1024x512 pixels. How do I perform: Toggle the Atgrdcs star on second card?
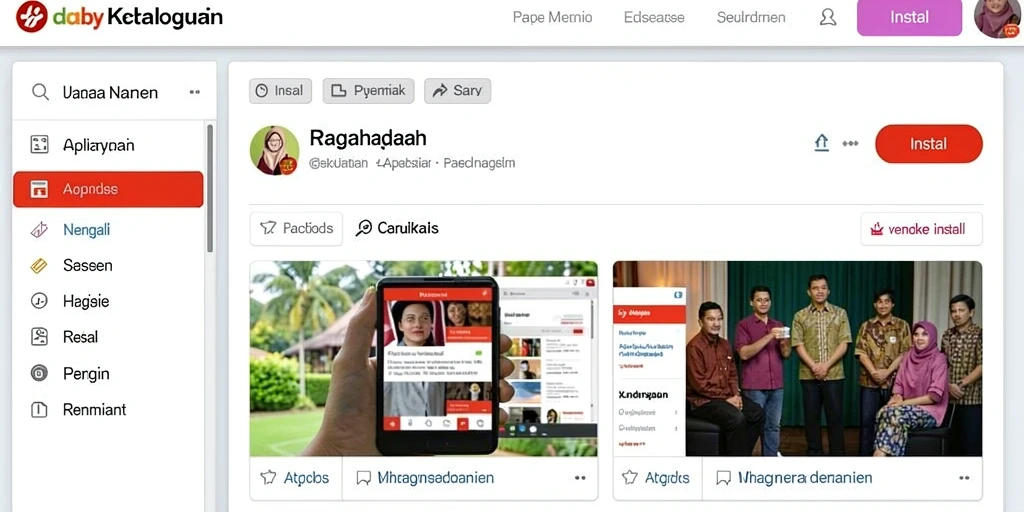[630, 477]
